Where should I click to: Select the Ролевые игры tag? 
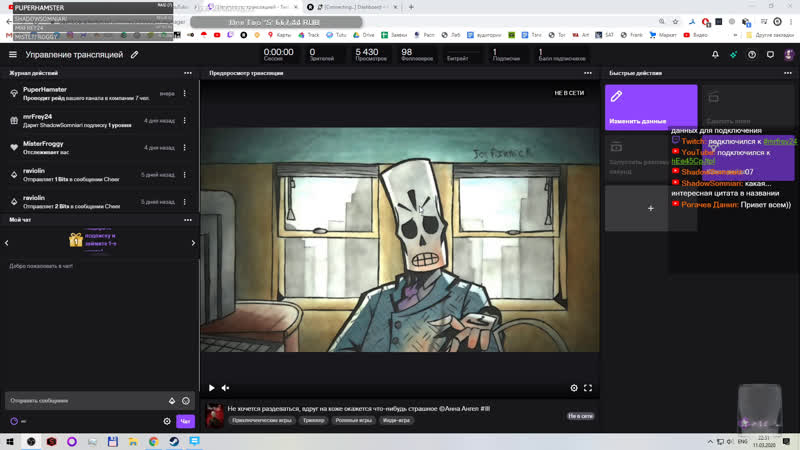354,420
